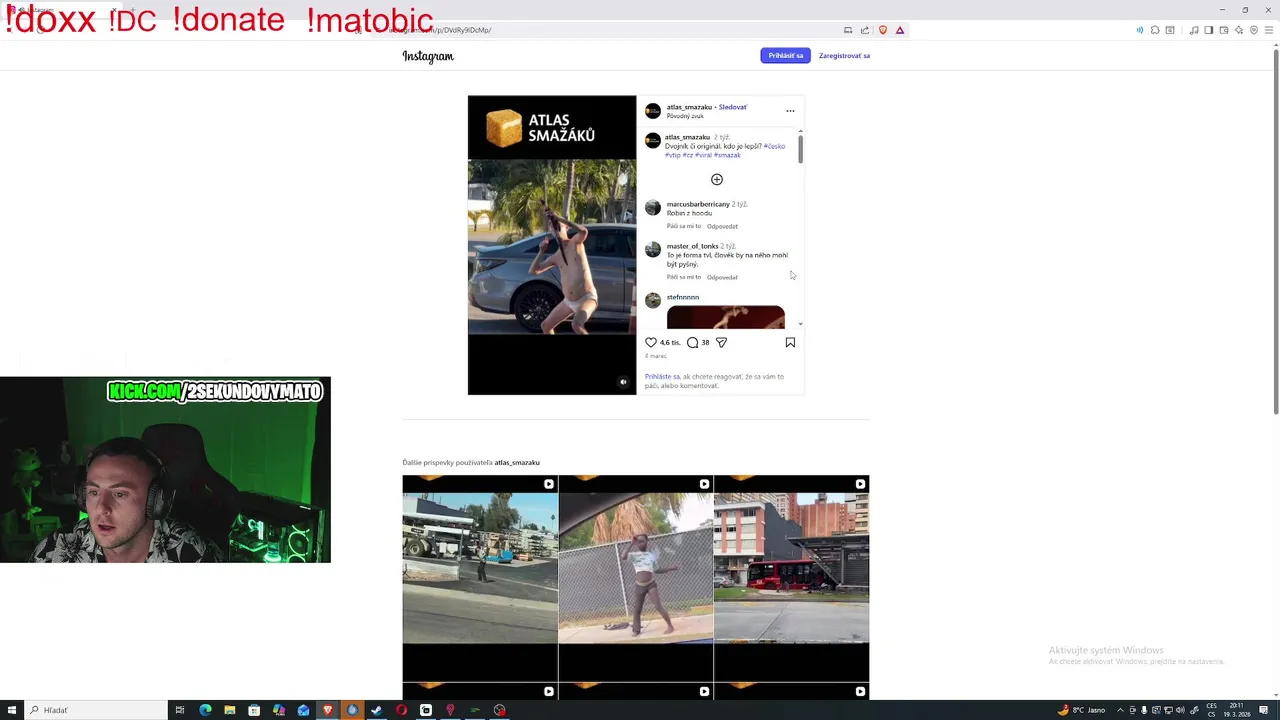Open Opera browser from the taskbar
The width and height of the screenshot is (1280, 720).
point(401,710)
